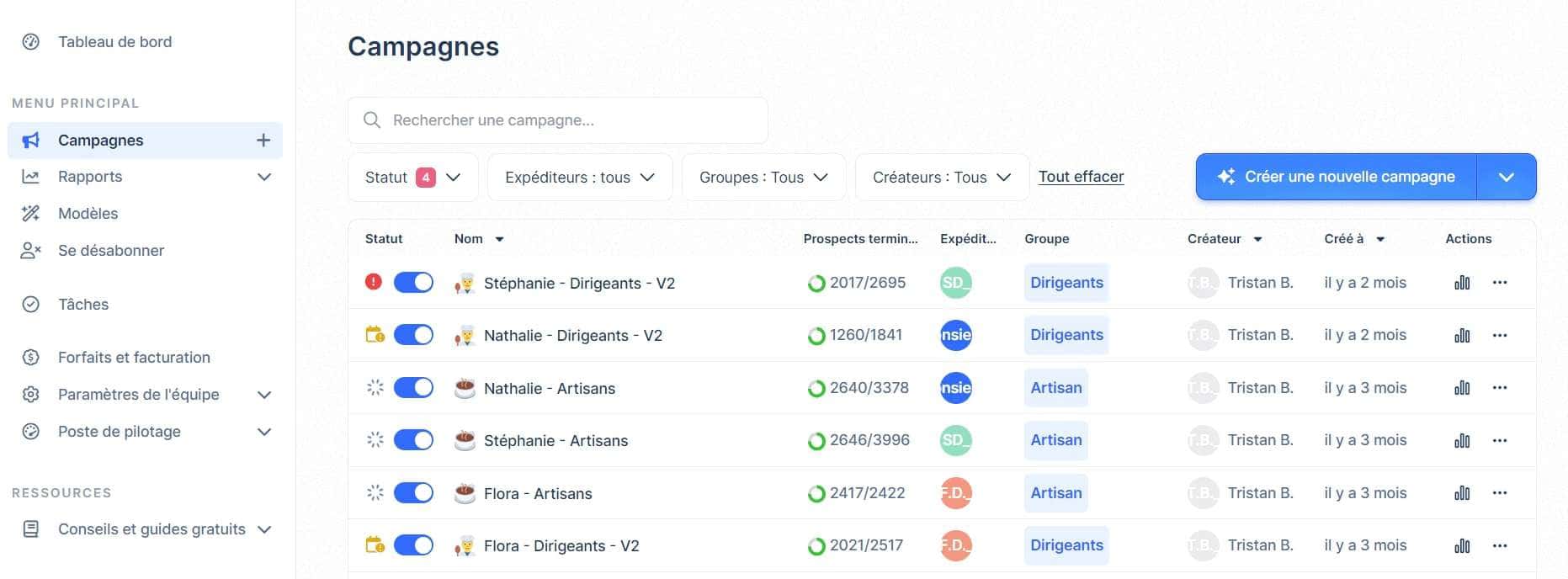Open statistics for Flora - Dirigeants - V2
This screenshot has height=579, width=1568.
1462,545
